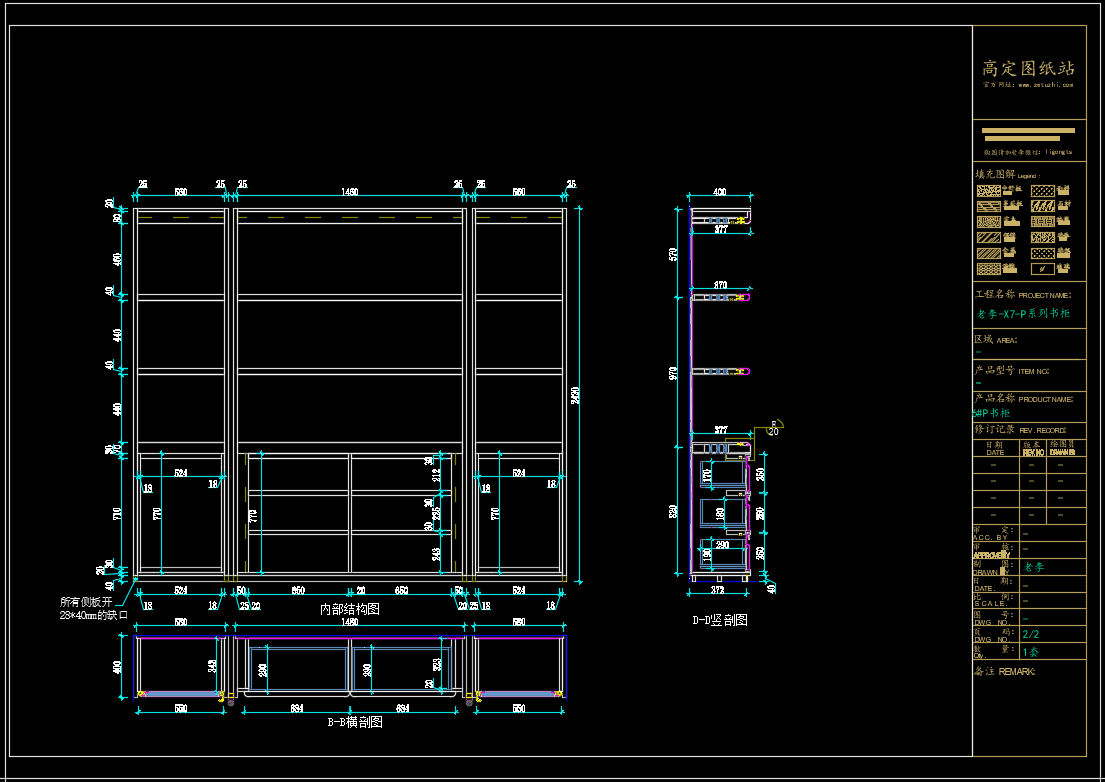
Task: Select the 区域 AREA label
Action: pyautogui.click(x=996, y=340)
